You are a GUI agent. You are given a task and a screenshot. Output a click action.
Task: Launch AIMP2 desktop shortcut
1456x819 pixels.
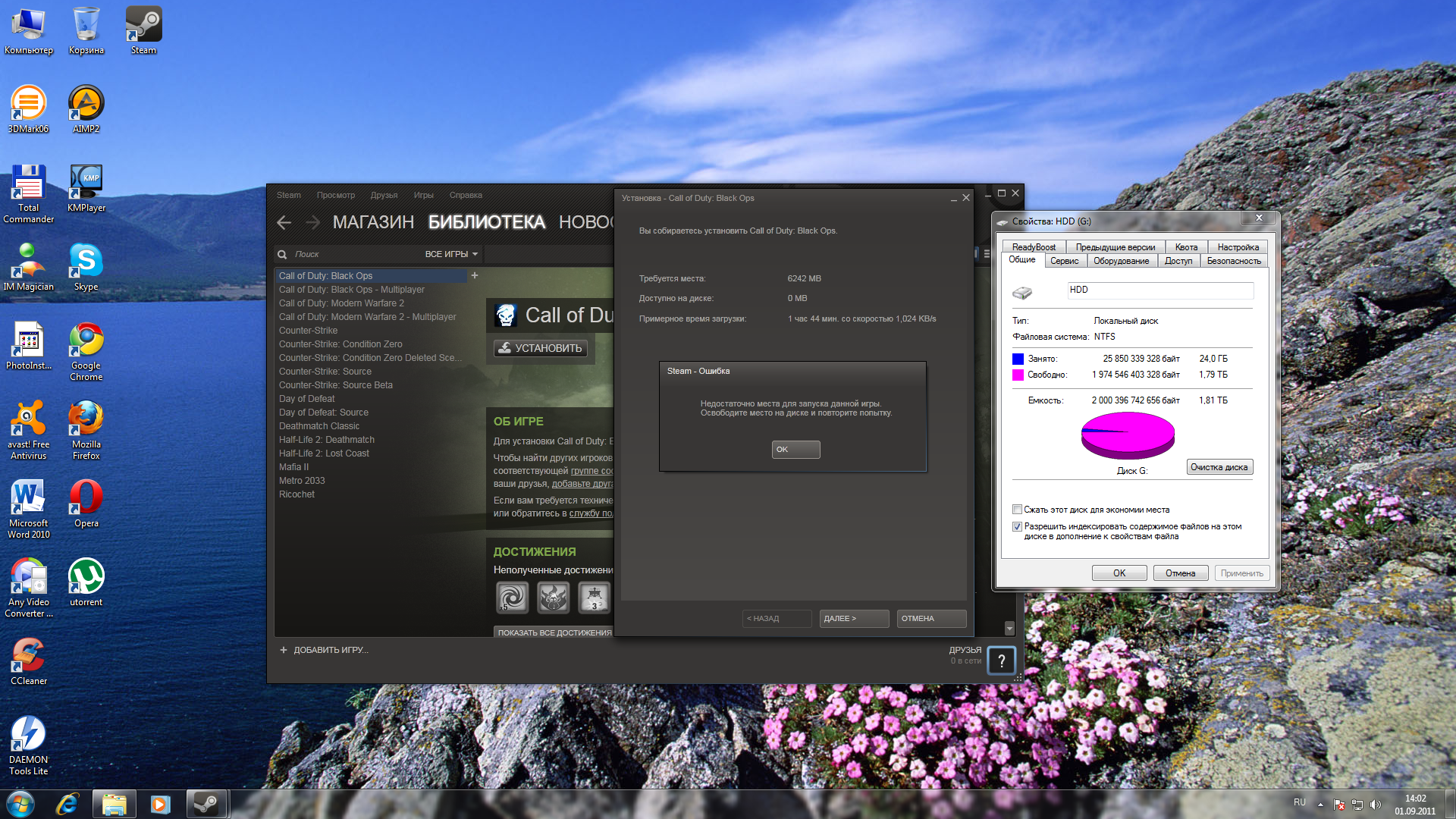pyautogui.click(x=86, y=110)
